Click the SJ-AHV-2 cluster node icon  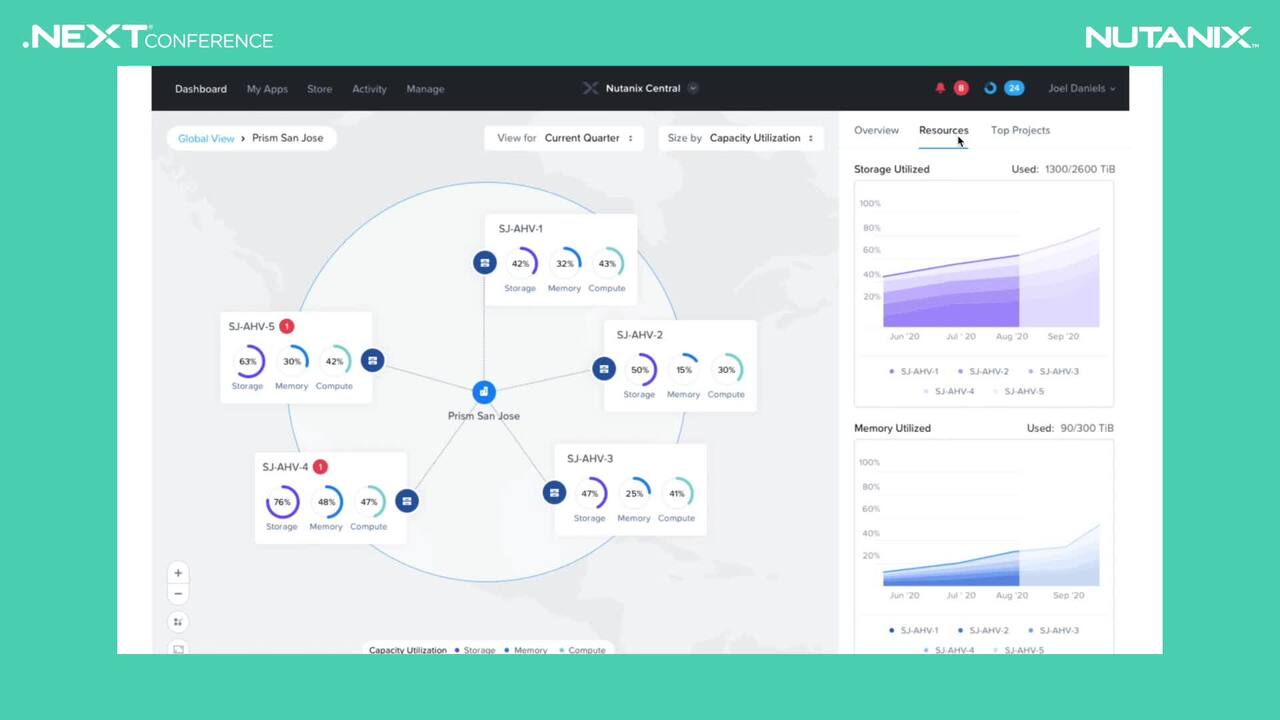(603, 369)
